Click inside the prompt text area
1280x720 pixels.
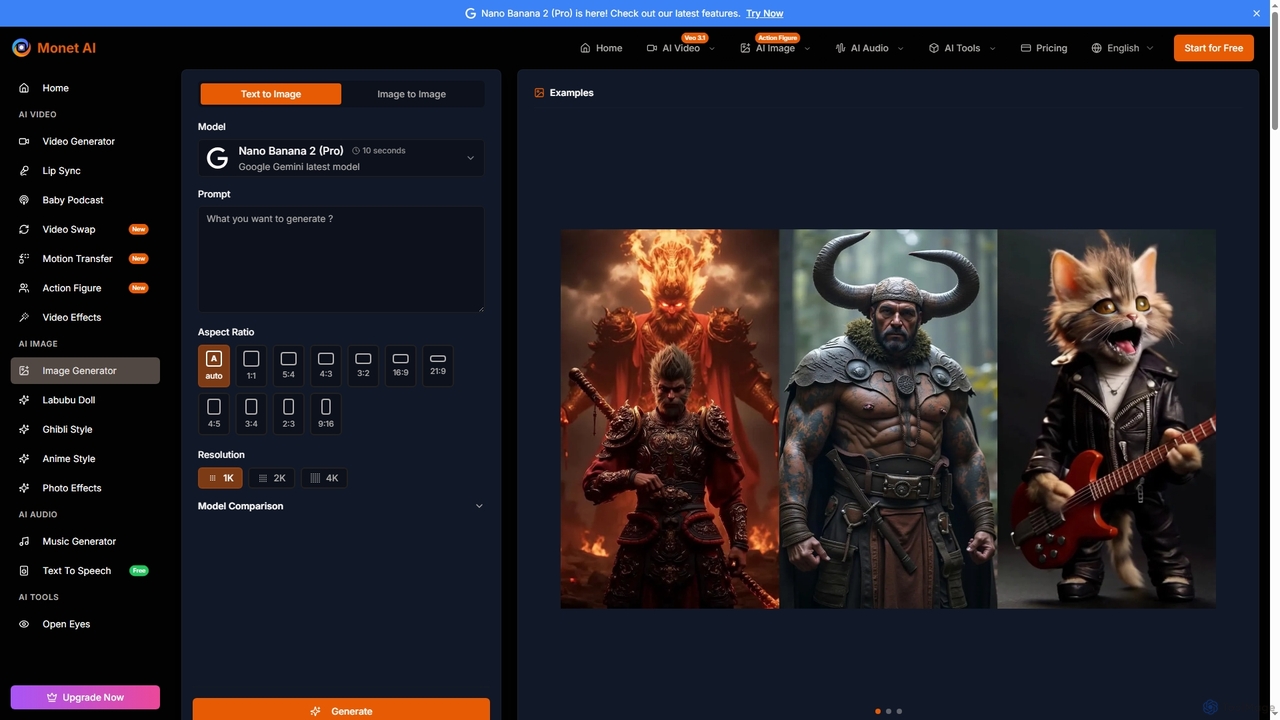[341, 259]
